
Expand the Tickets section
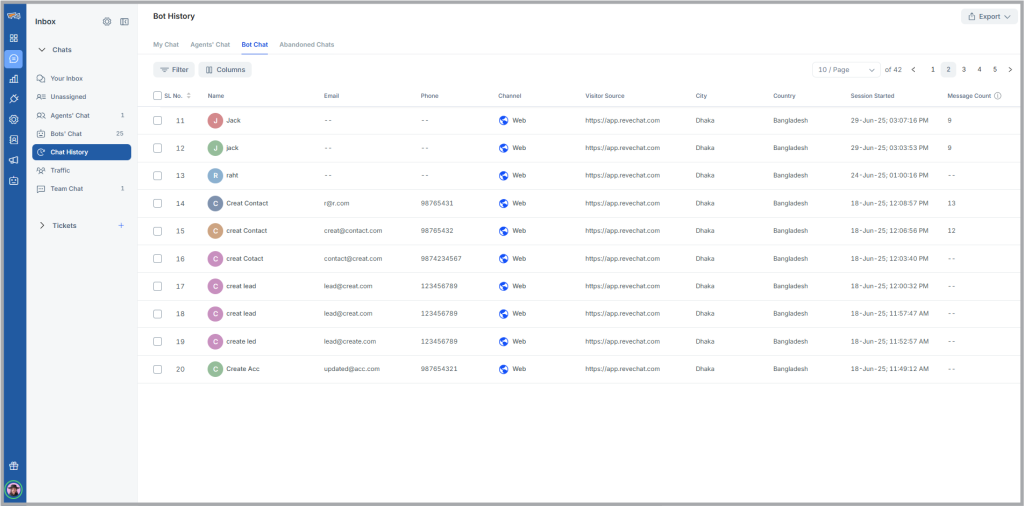[42, 225]
